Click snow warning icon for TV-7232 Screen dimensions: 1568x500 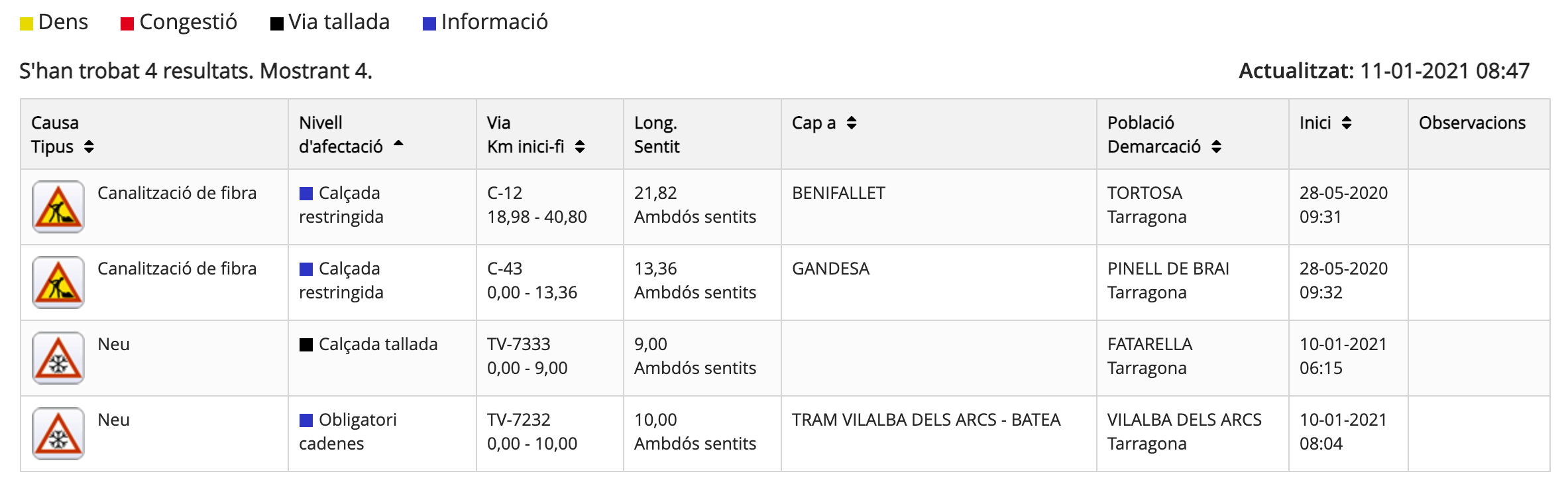58,434
